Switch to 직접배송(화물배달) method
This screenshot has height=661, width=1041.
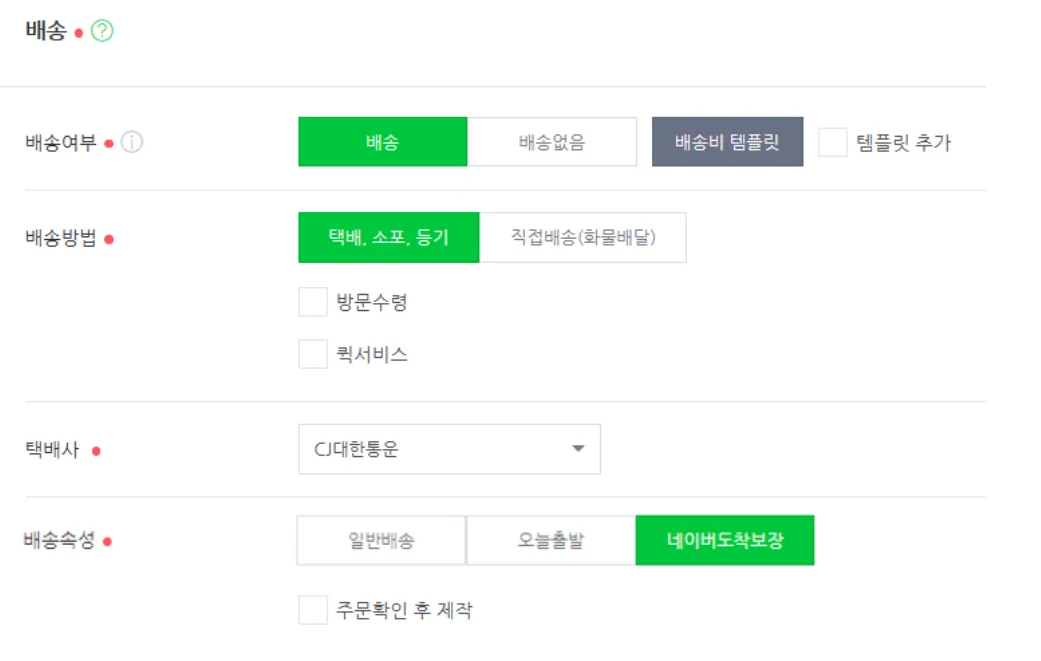[x=583, y=238]
